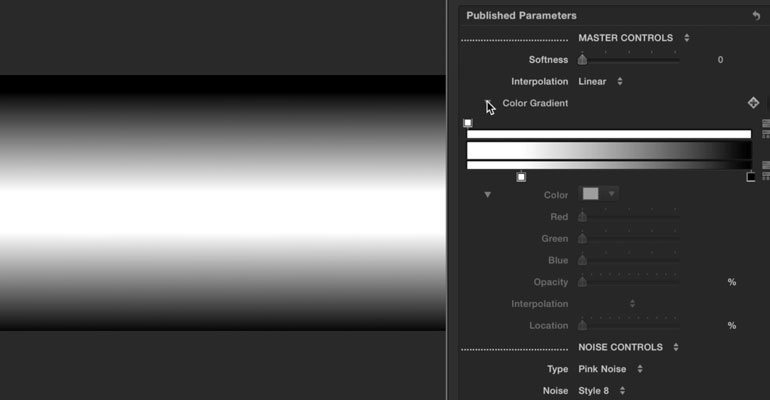
Task: Click the gray Color swatch well
Action: 590,194
